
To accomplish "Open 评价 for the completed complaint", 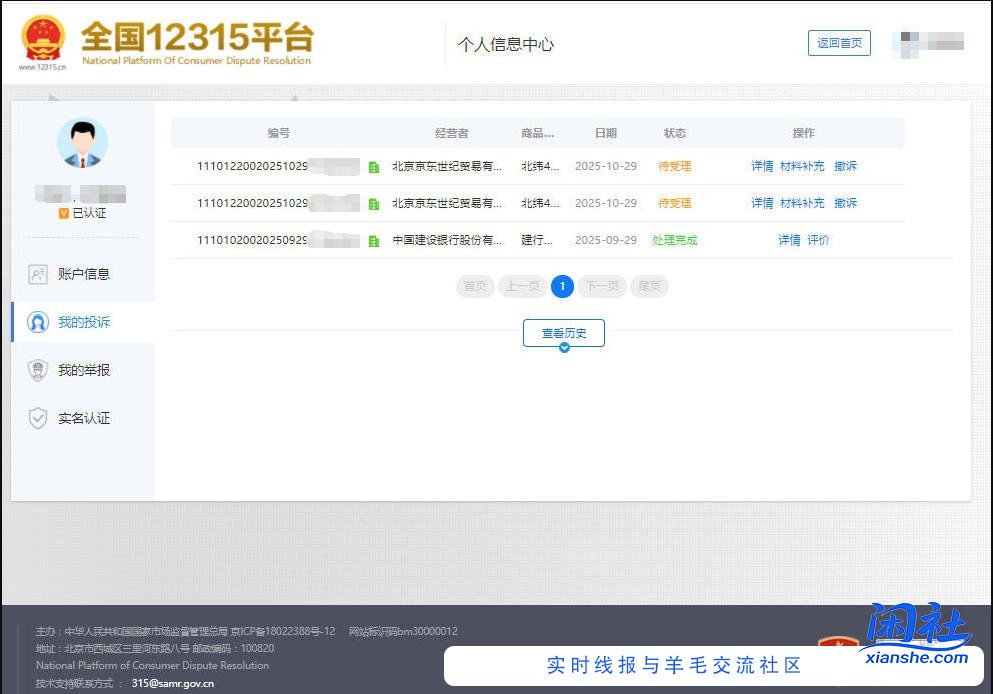I will (816, 239).
